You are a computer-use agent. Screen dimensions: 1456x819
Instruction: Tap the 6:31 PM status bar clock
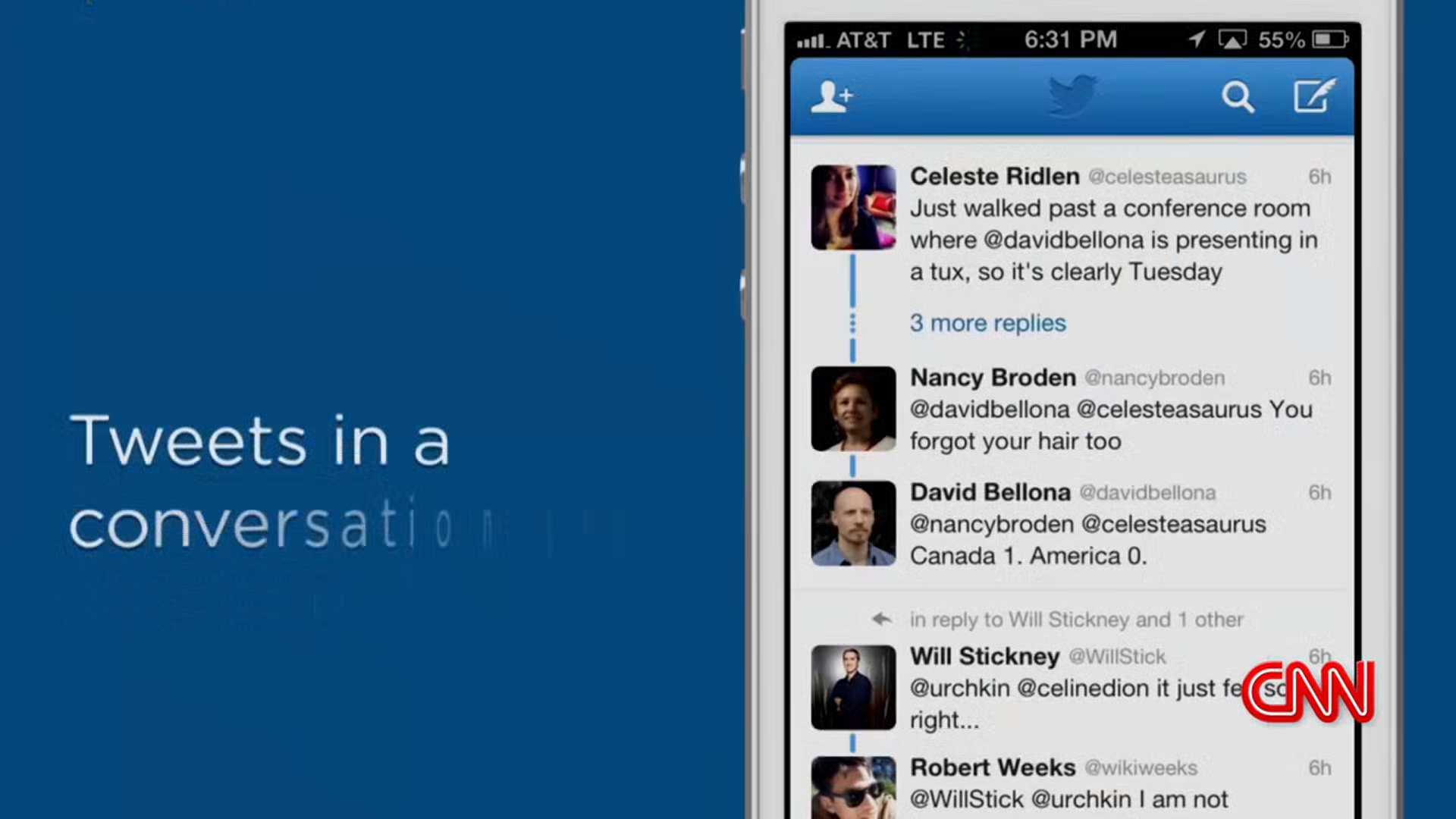pyautogui.click(x=1070, y=39)
